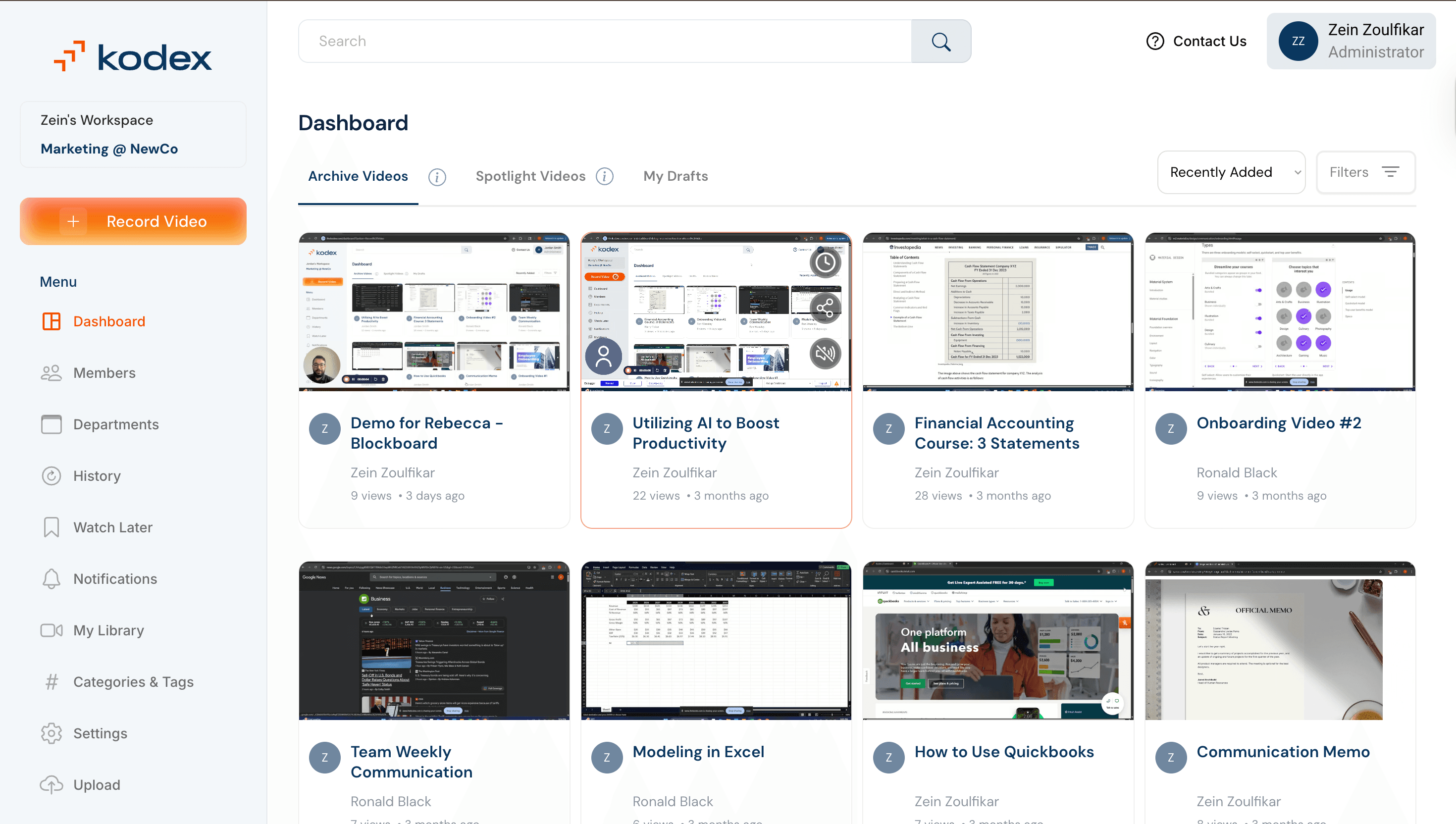Click profile icon on Utilizing AI thumbnail
Viewport: 1456px width, 824px height.
(603, 357)
